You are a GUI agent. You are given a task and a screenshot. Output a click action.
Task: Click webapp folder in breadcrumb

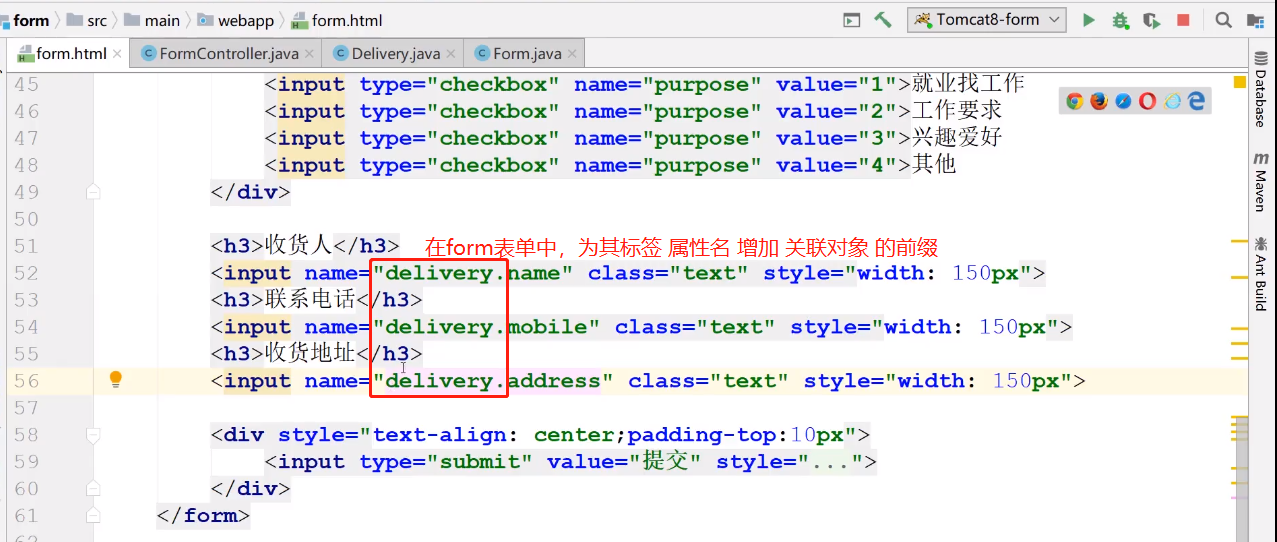coord(238,20)
